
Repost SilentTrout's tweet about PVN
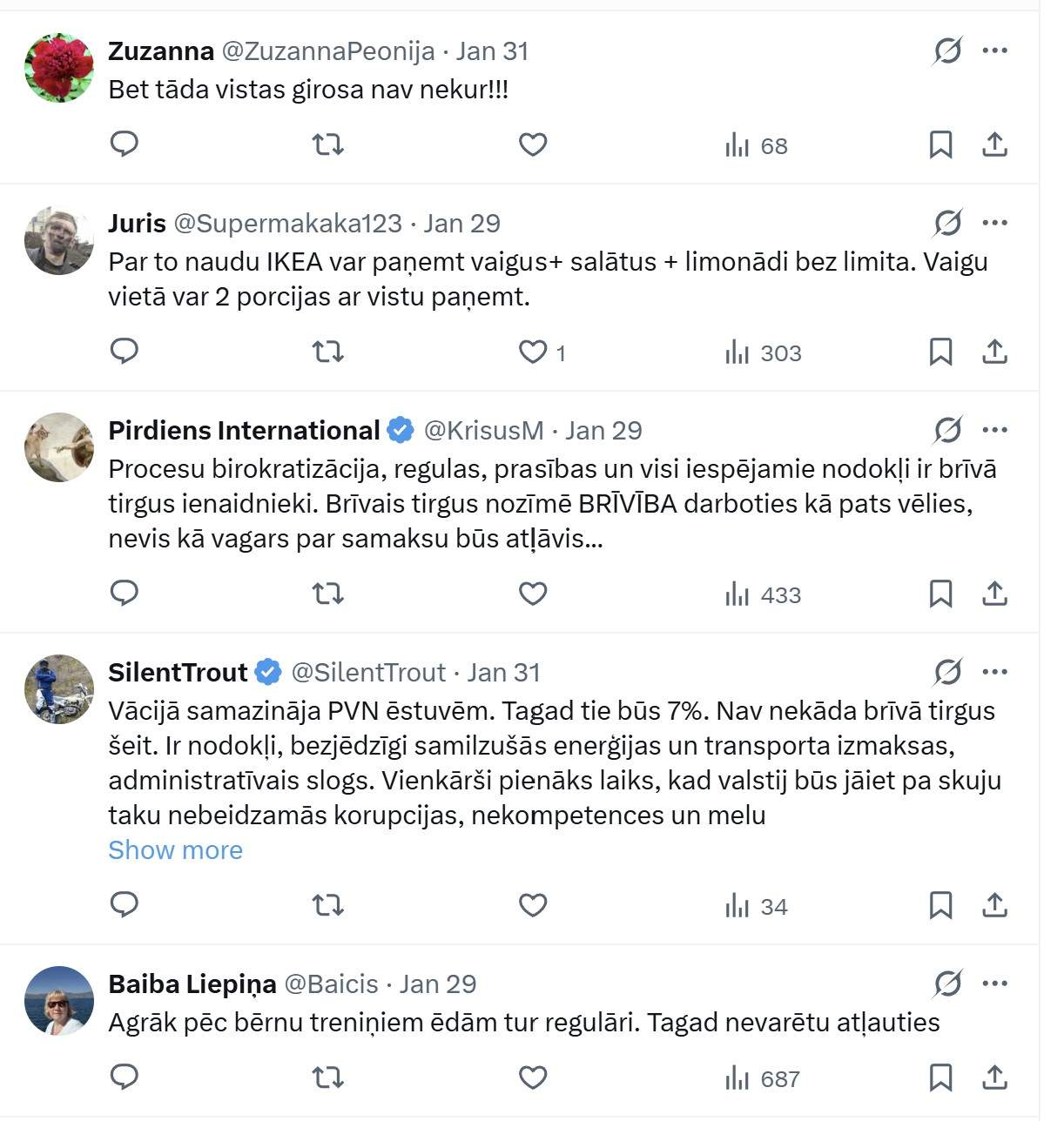328,905
